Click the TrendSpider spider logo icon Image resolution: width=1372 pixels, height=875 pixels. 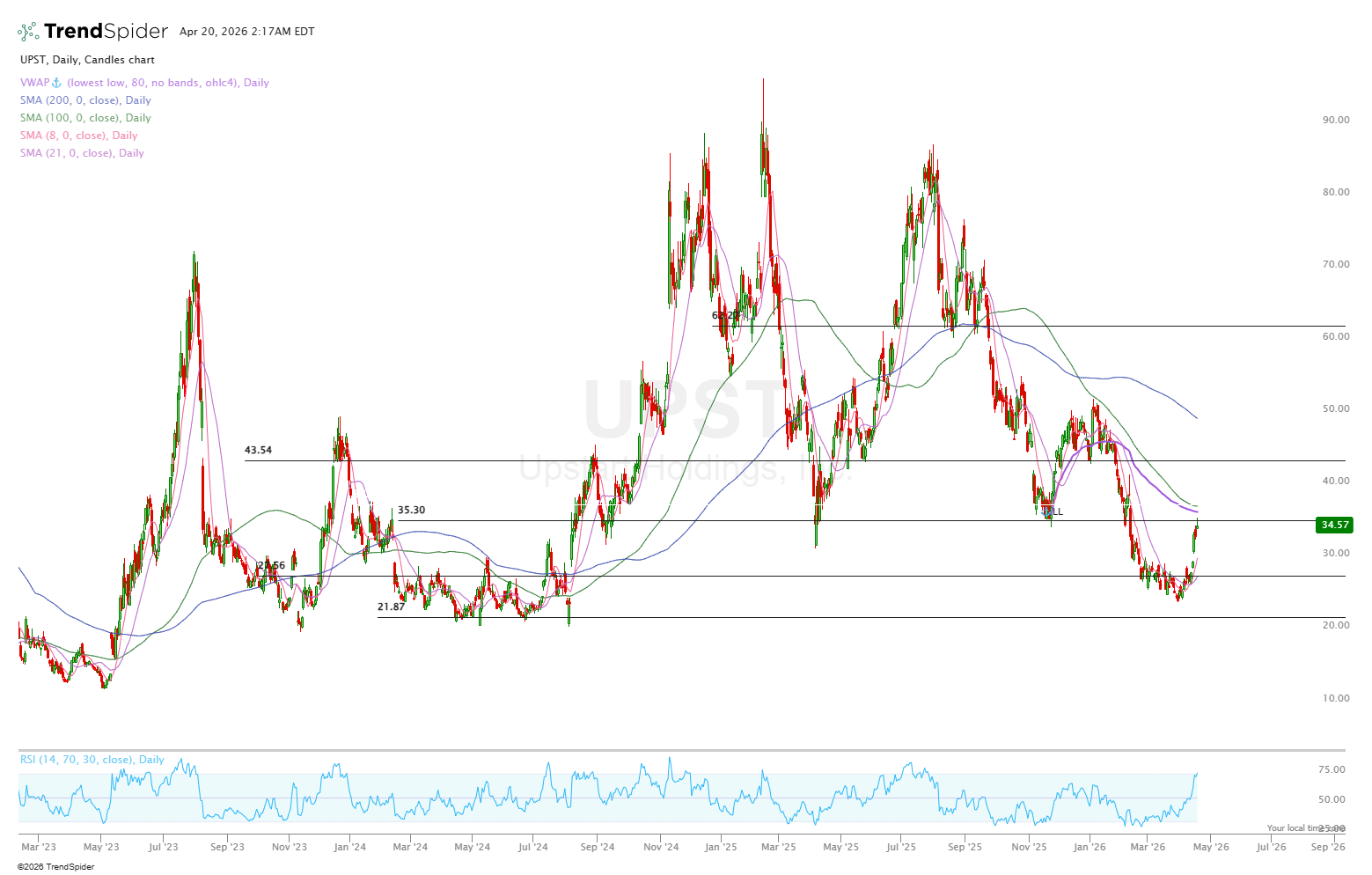28,32
